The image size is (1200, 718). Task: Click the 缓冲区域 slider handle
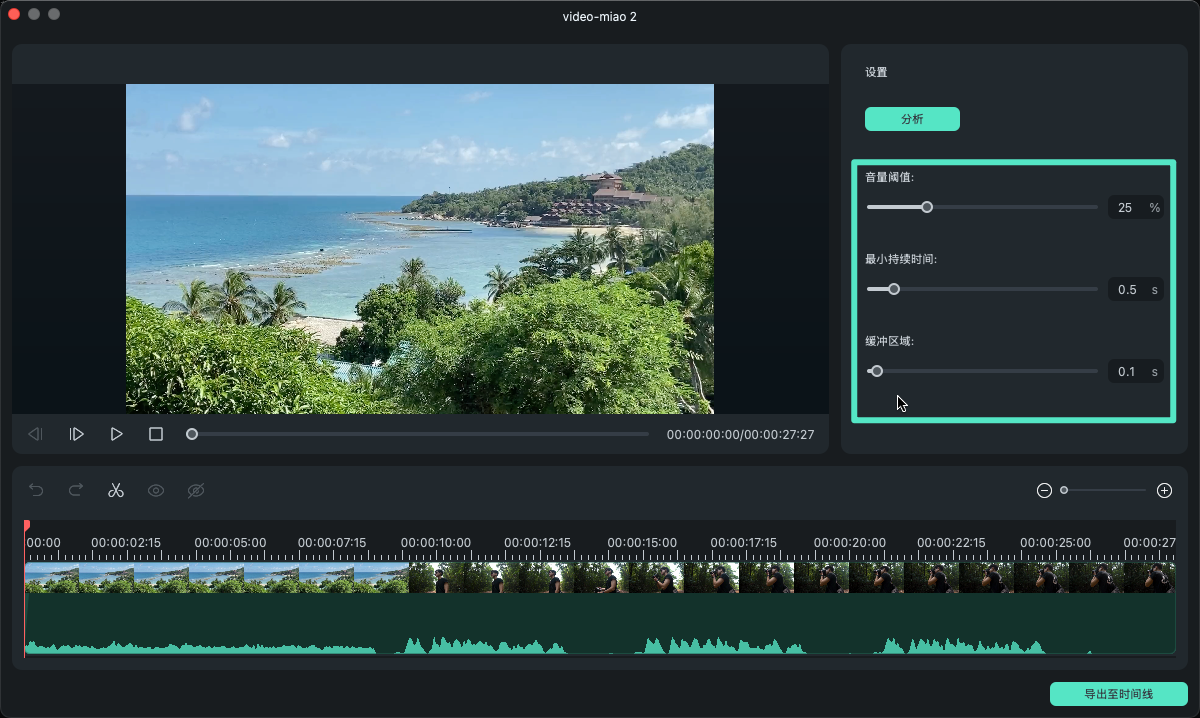877,371
